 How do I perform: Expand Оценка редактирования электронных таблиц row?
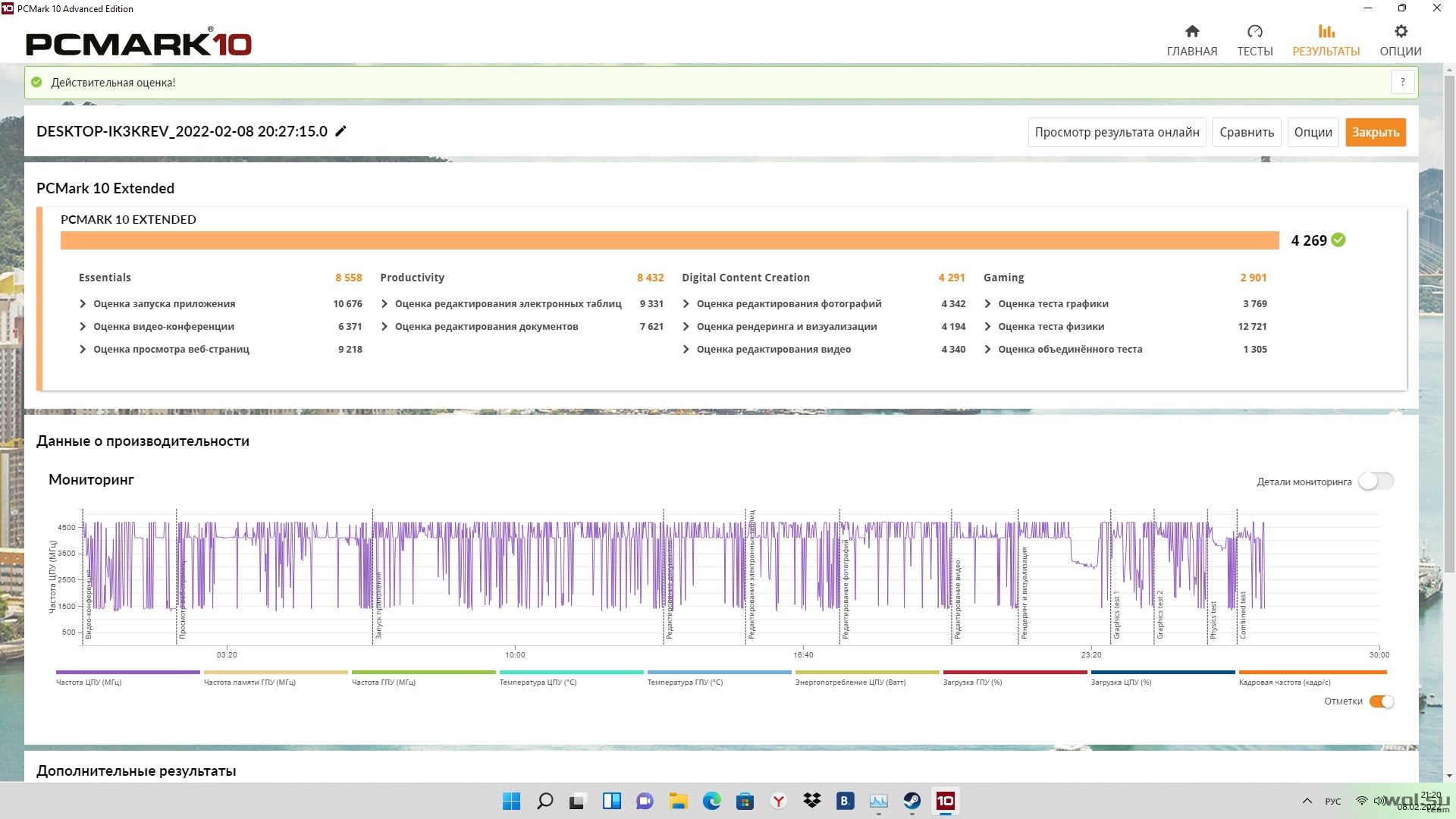384,304
